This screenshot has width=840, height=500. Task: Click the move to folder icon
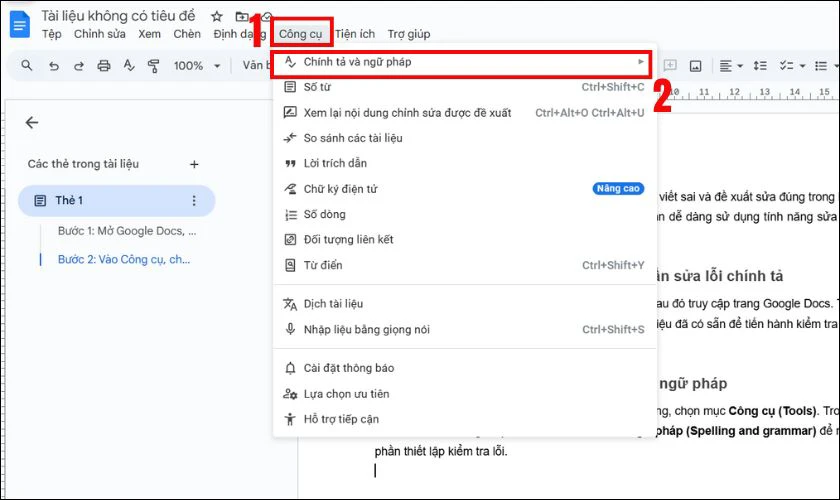(x=242, y=16)
